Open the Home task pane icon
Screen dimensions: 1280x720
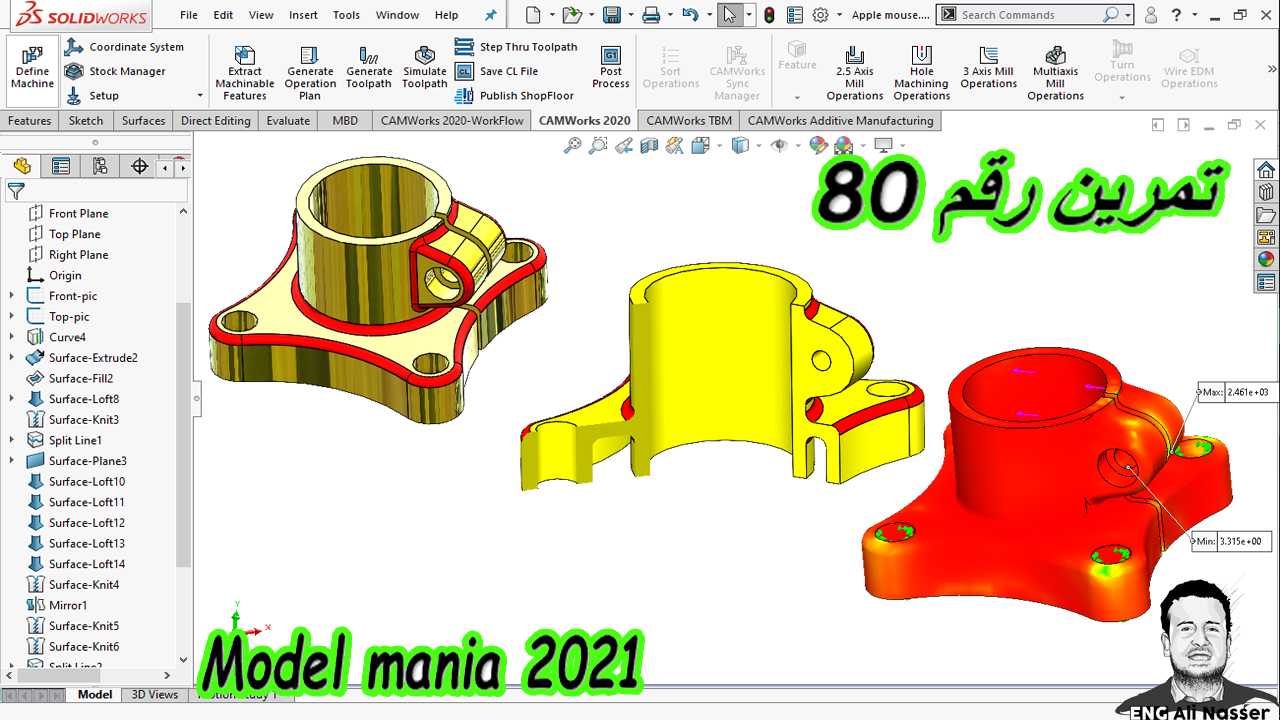(x=1266, y=170)
